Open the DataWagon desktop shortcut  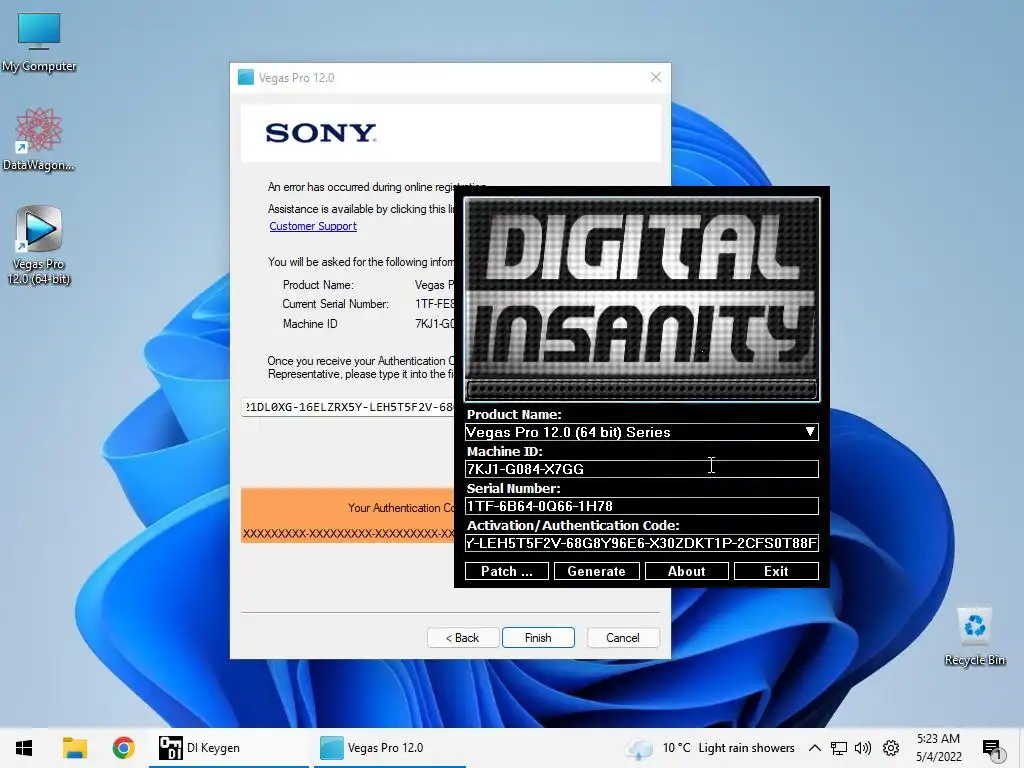[39, 140]
